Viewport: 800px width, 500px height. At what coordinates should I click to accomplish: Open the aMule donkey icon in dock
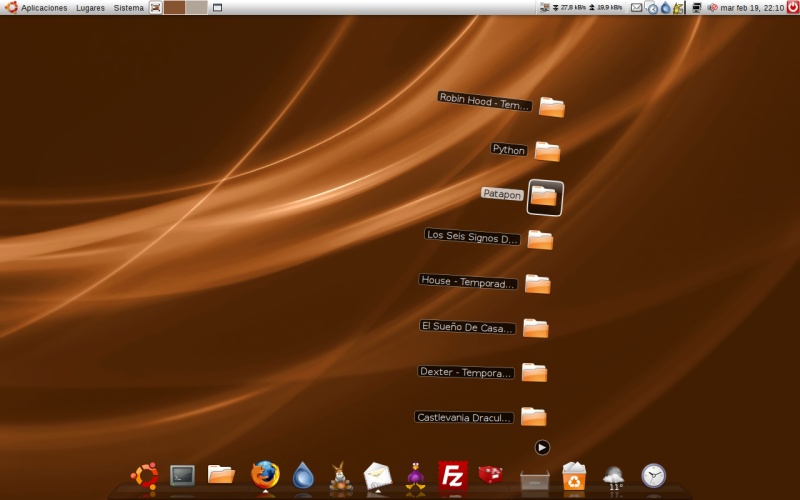tap(341, 476)
